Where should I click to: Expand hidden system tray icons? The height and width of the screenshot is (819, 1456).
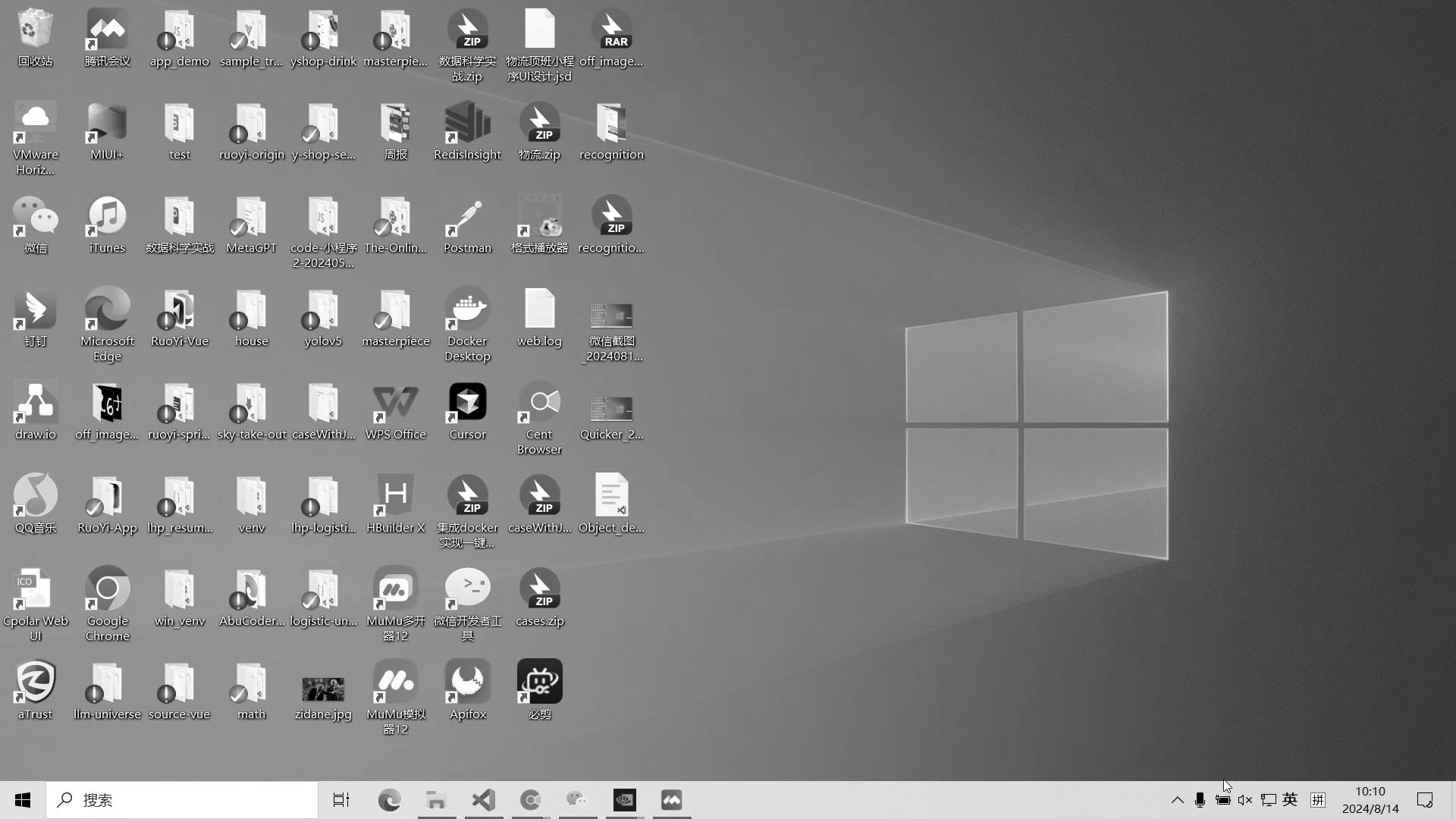tap(1177, 800)
